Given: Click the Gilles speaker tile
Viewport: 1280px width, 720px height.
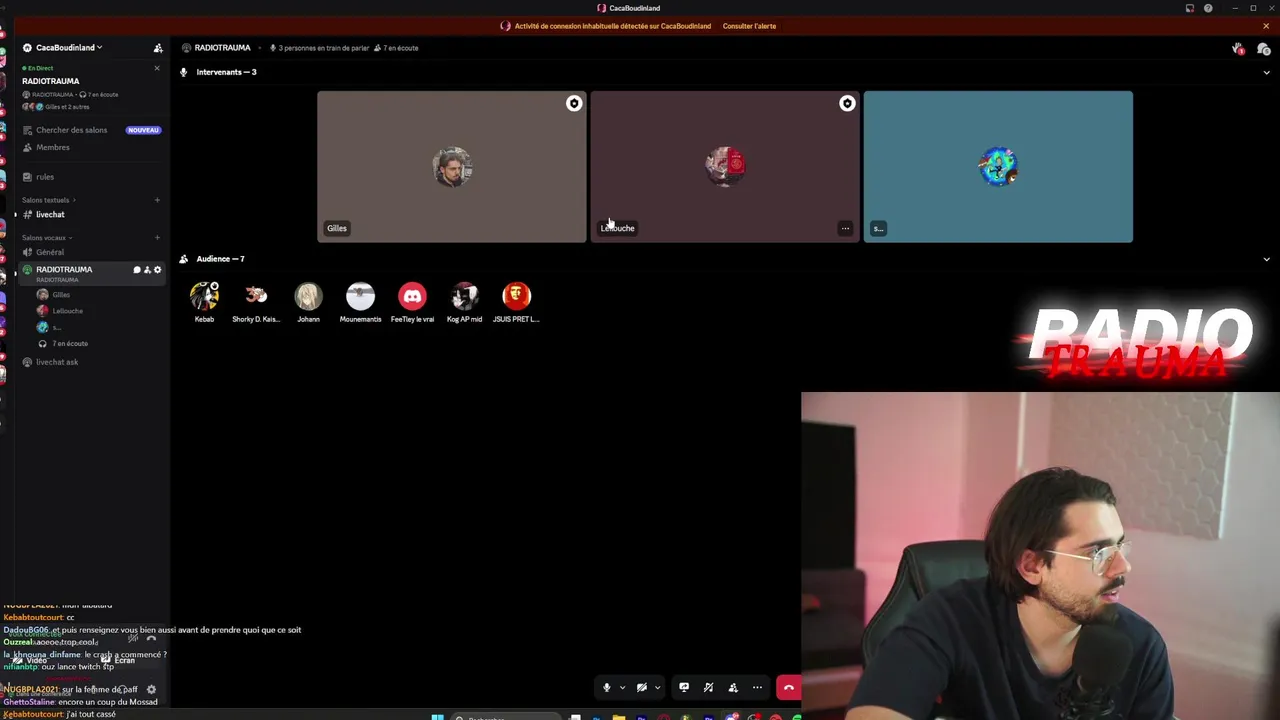Looking at the screenshot, I should point(452,167).
